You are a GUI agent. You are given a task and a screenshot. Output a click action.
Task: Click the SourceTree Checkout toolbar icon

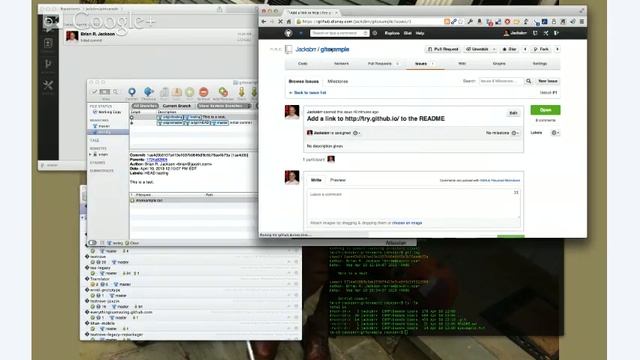(x=149, y=92)
